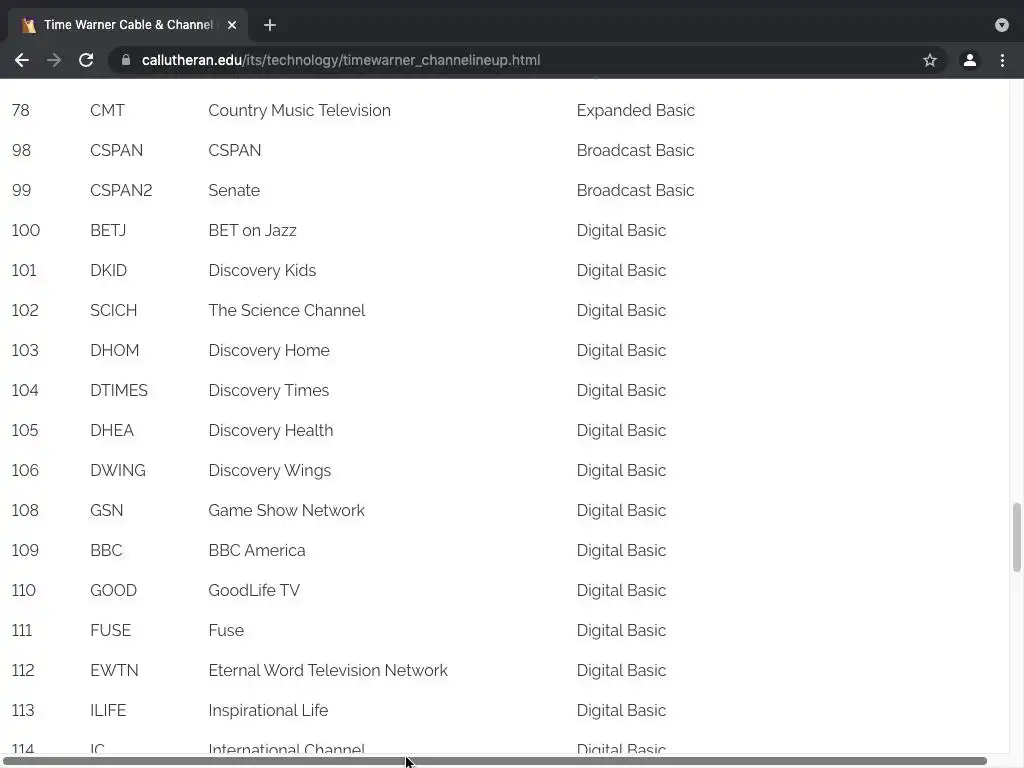Click 'Discovery Health' channel name
The width and height of the screenshot is (1024, 768).
click(270, 430)
